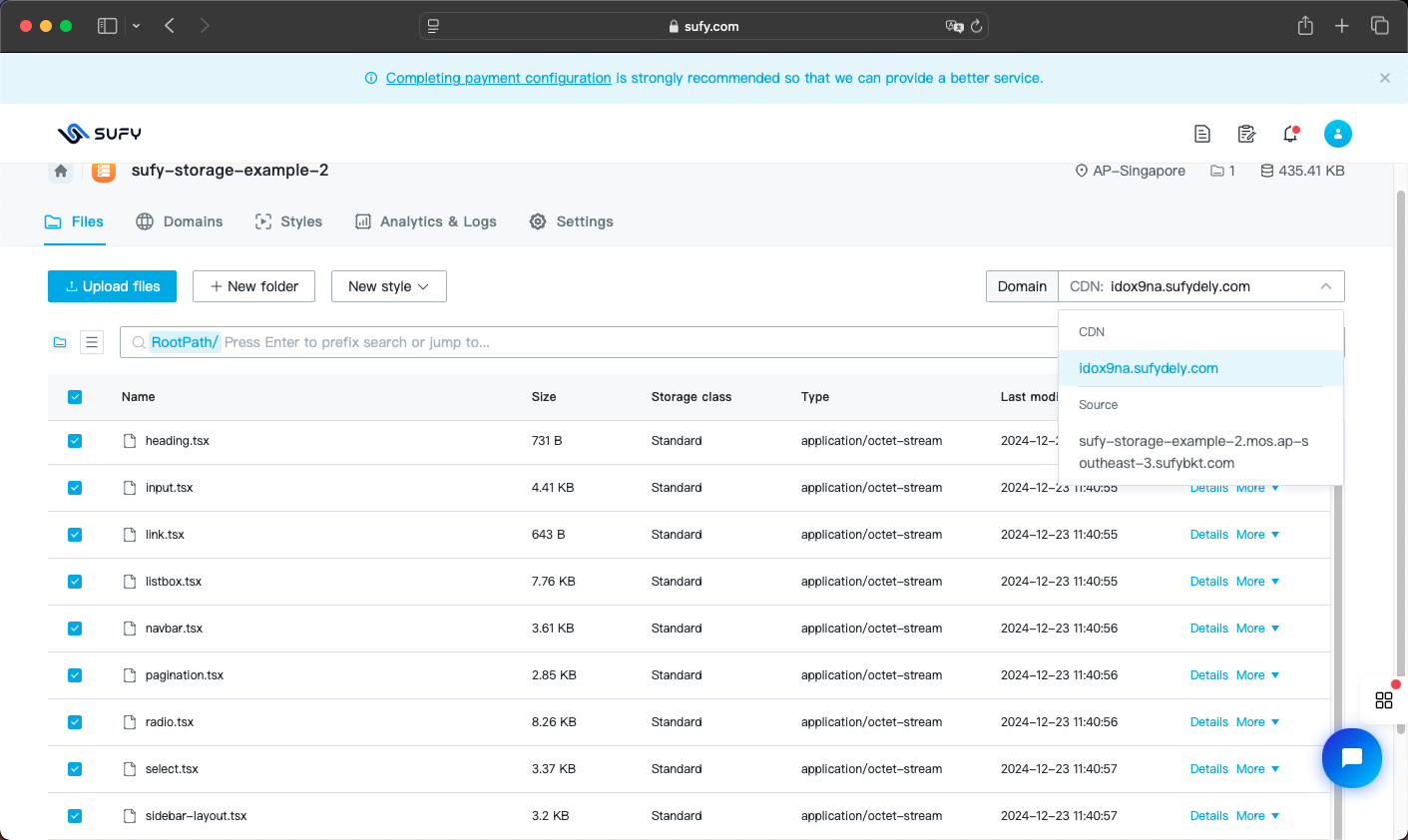Expand More menu for select.tsx
1408x840 pixels.
(x=1257, y=769)
